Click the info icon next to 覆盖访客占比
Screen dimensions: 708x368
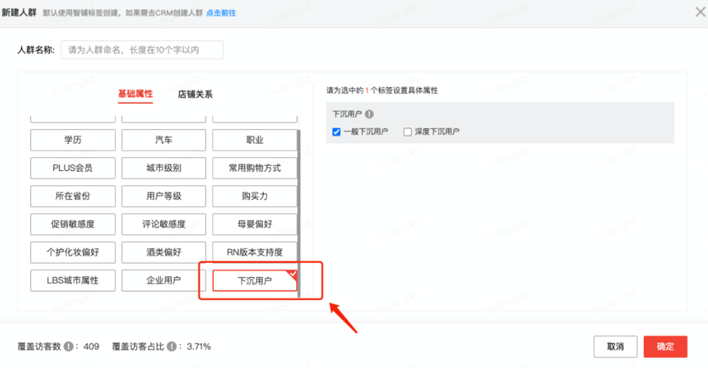[172, 346]
